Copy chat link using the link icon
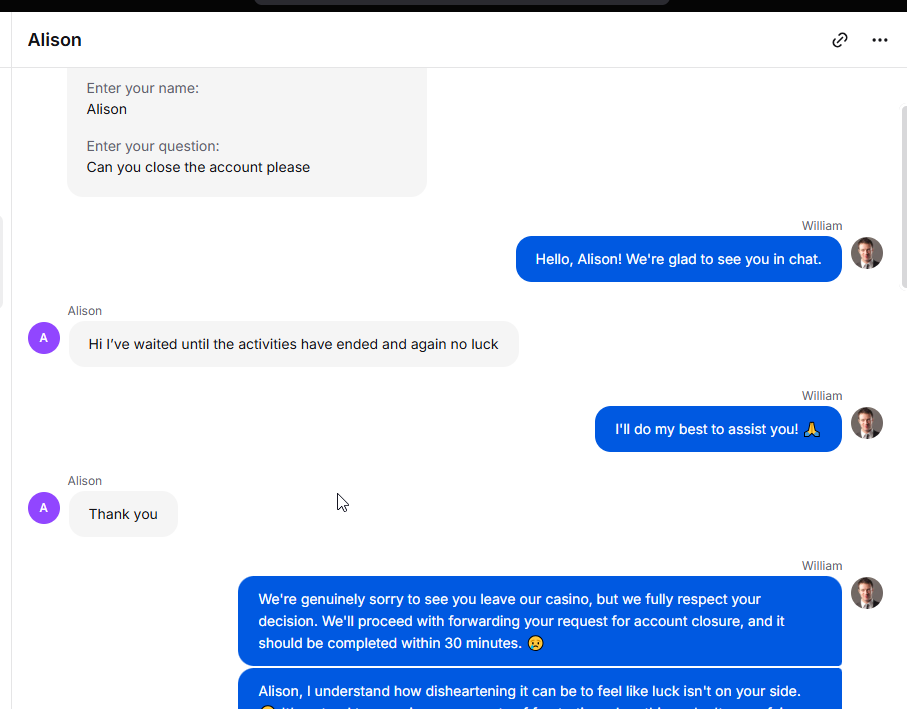The width and height of the screenshot is (907, 709). pos(839,40)
